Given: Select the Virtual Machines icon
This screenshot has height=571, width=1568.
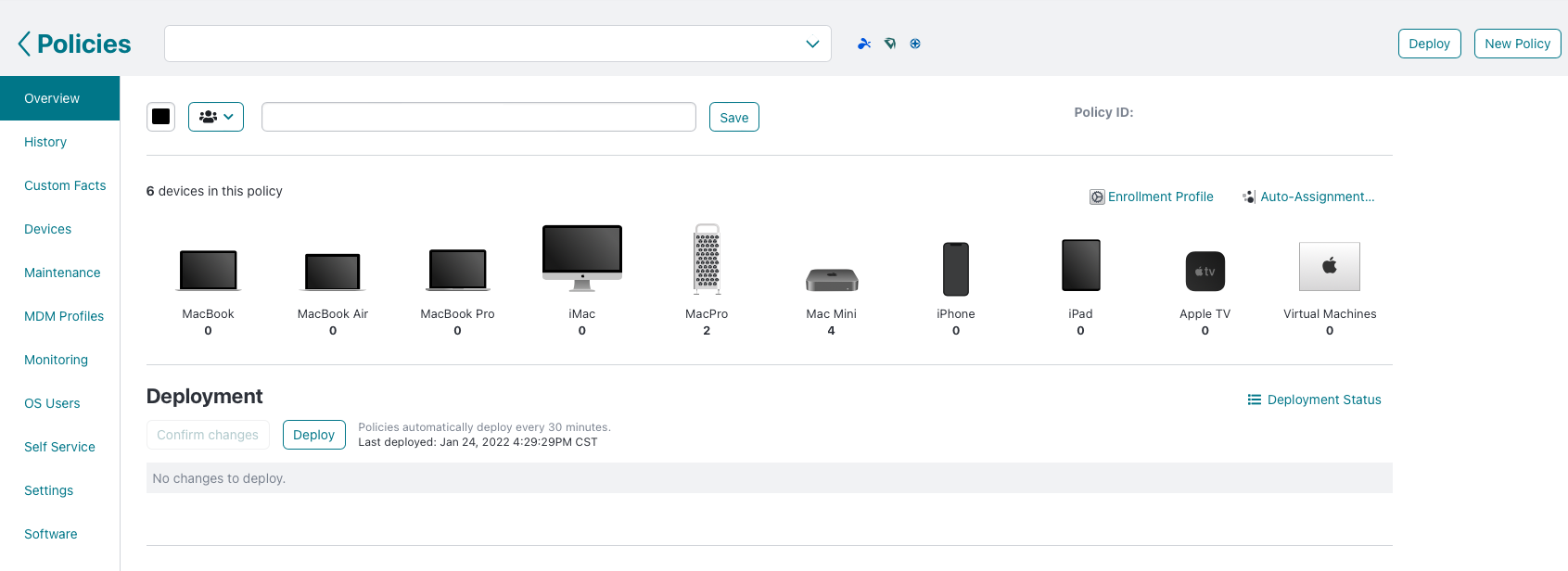Looking at the screenshot, I should [1330, 267].
